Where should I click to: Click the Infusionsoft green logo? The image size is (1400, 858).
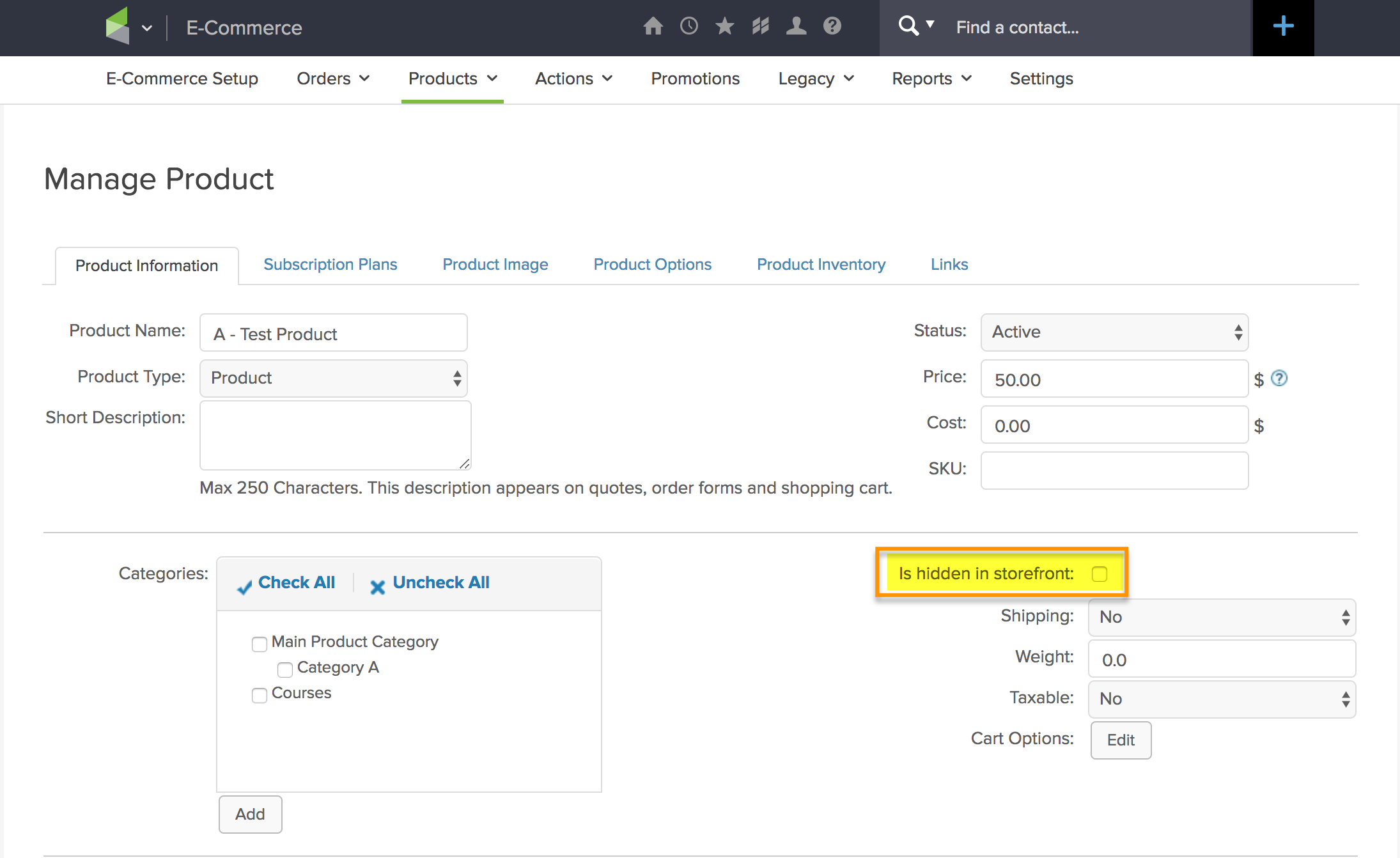[x=118, y=26]
